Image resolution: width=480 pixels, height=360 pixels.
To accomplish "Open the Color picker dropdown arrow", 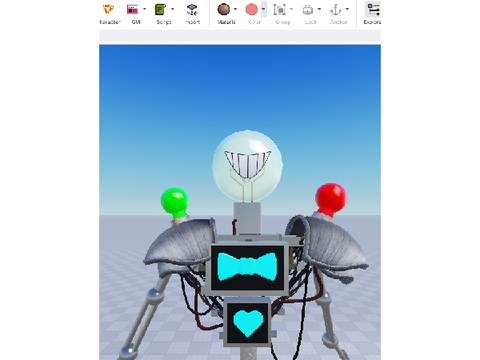I will (263, 9).
